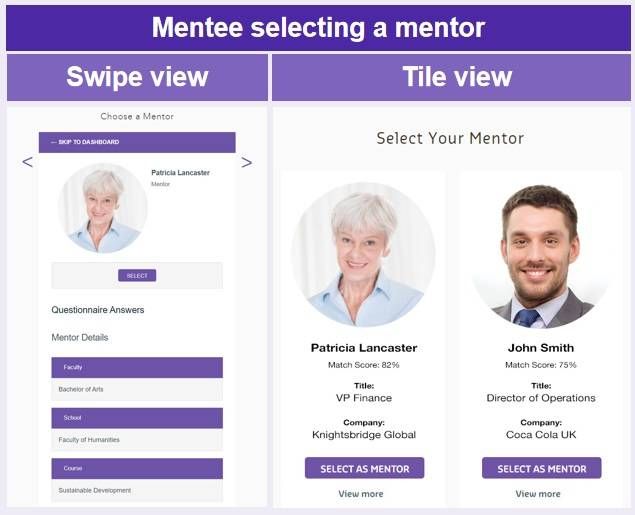The width and height of the screenshot is (635, 515).
Task: Click Patricia Lancaster's large tile photo
Action: tap(363, 254)
